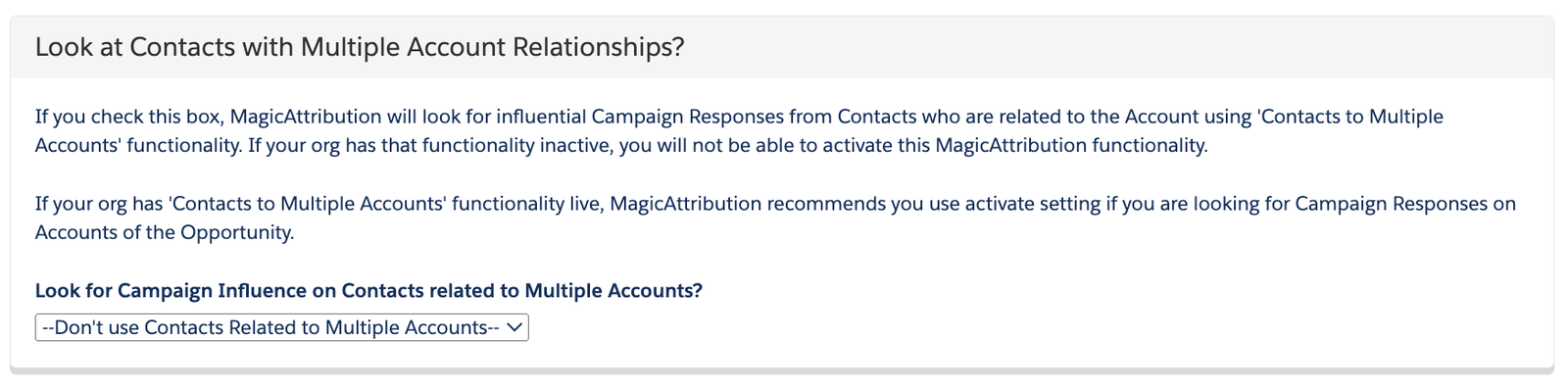Click the dropdown's chevron arrow
1568x388 pixels.
point(515,327)
